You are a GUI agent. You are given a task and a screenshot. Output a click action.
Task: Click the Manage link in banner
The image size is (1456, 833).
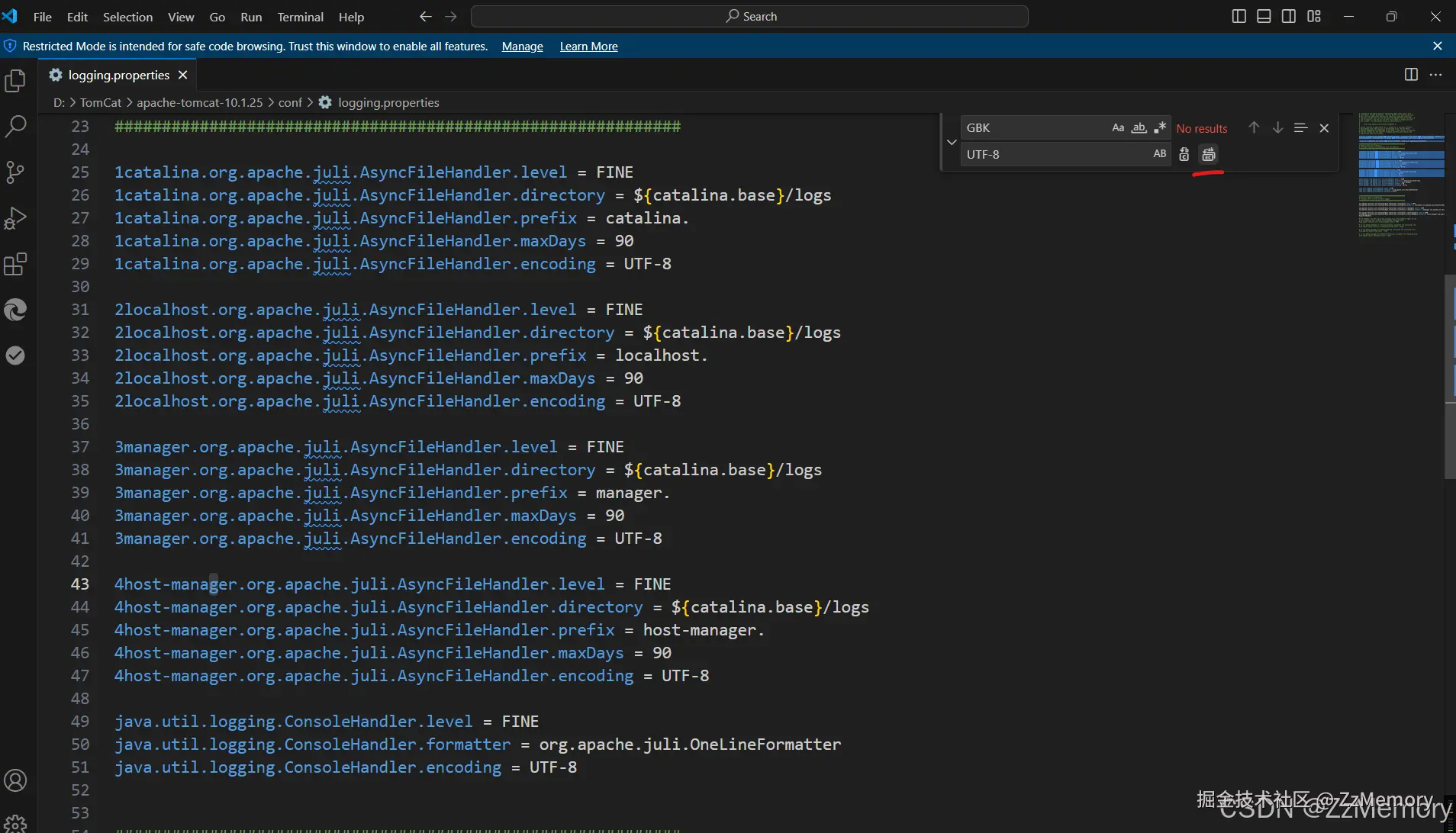(522, 47)
